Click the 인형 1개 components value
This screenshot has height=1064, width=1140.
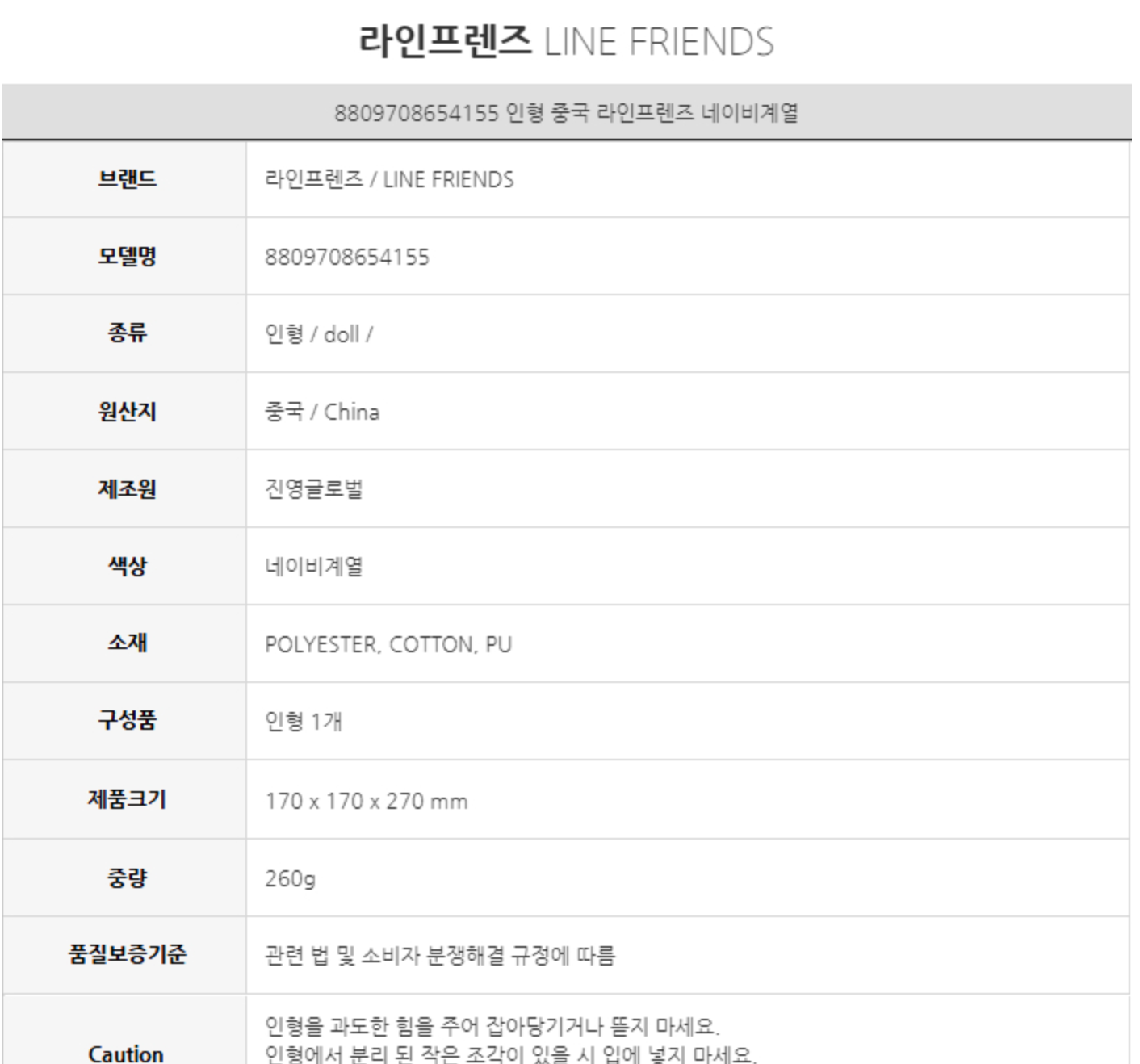pyautogui.click(x=304, y=721)
